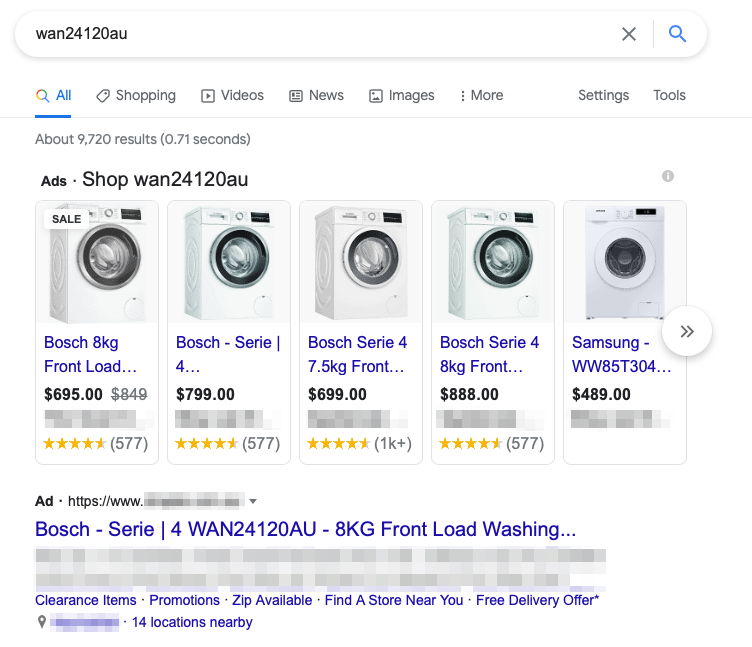This screenshot has width=752, height=647.
Task: Open the 14 locations nearby link
Action: (192, 623)
